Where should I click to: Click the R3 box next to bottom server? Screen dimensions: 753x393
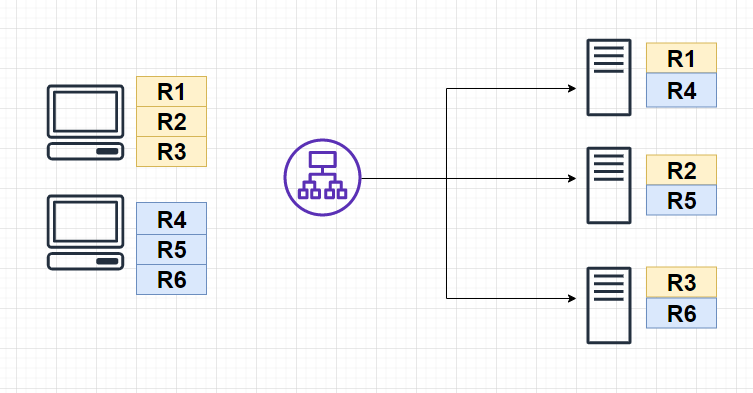(681, 282)
